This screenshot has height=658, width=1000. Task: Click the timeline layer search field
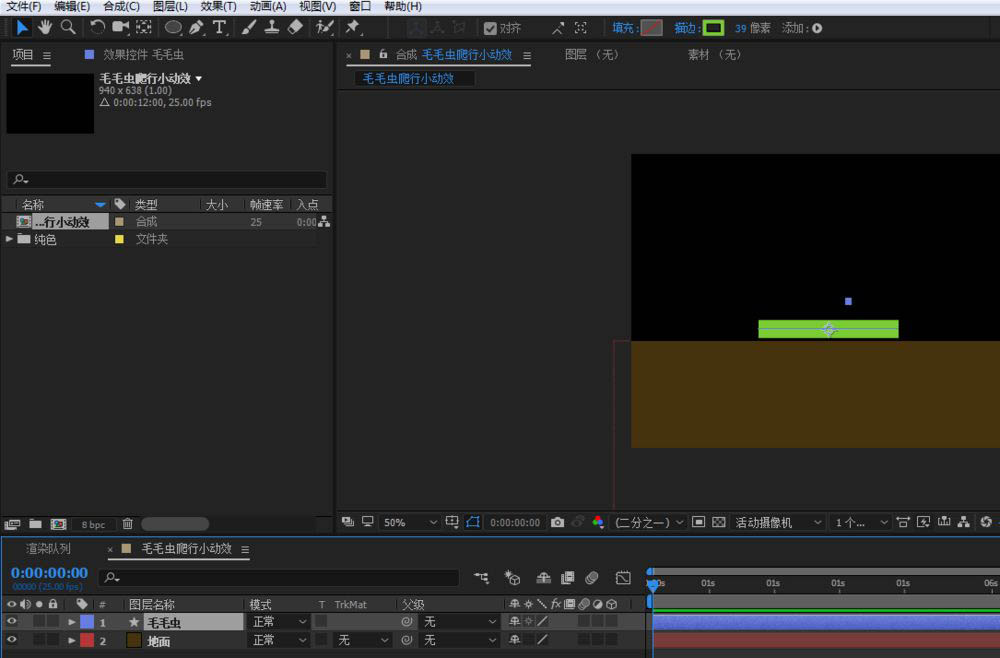(280, 577)
